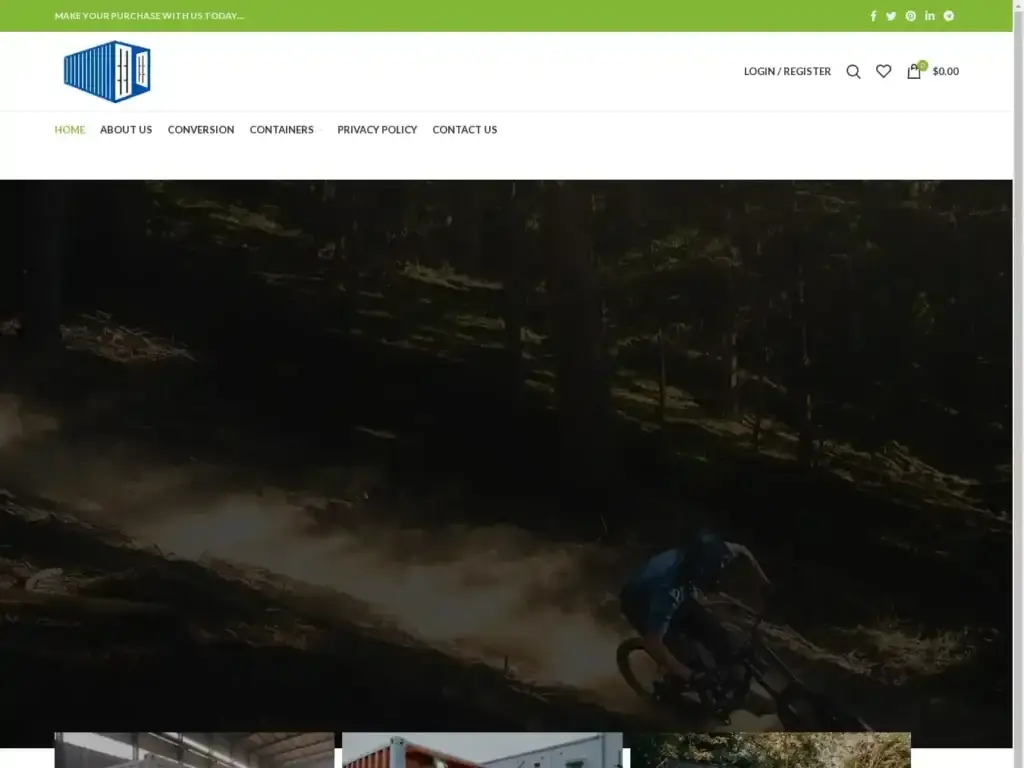1024x768 pixels.
Task: Navigate to Contact Us
Action: [x=464, y=130]
